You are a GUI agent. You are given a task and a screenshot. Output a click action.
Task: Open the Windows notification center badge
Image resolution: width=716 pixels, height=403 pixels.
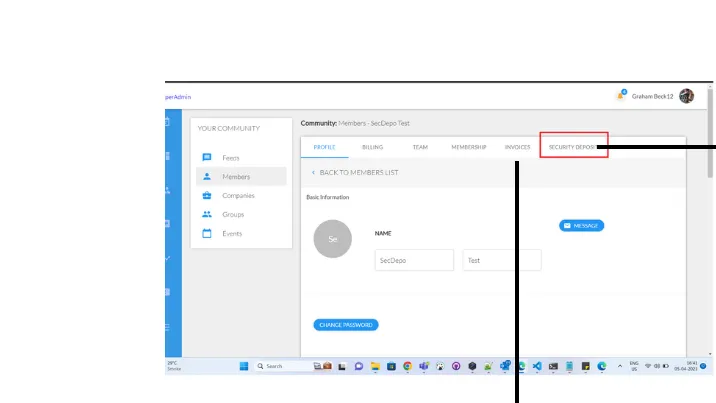[703, 366]
